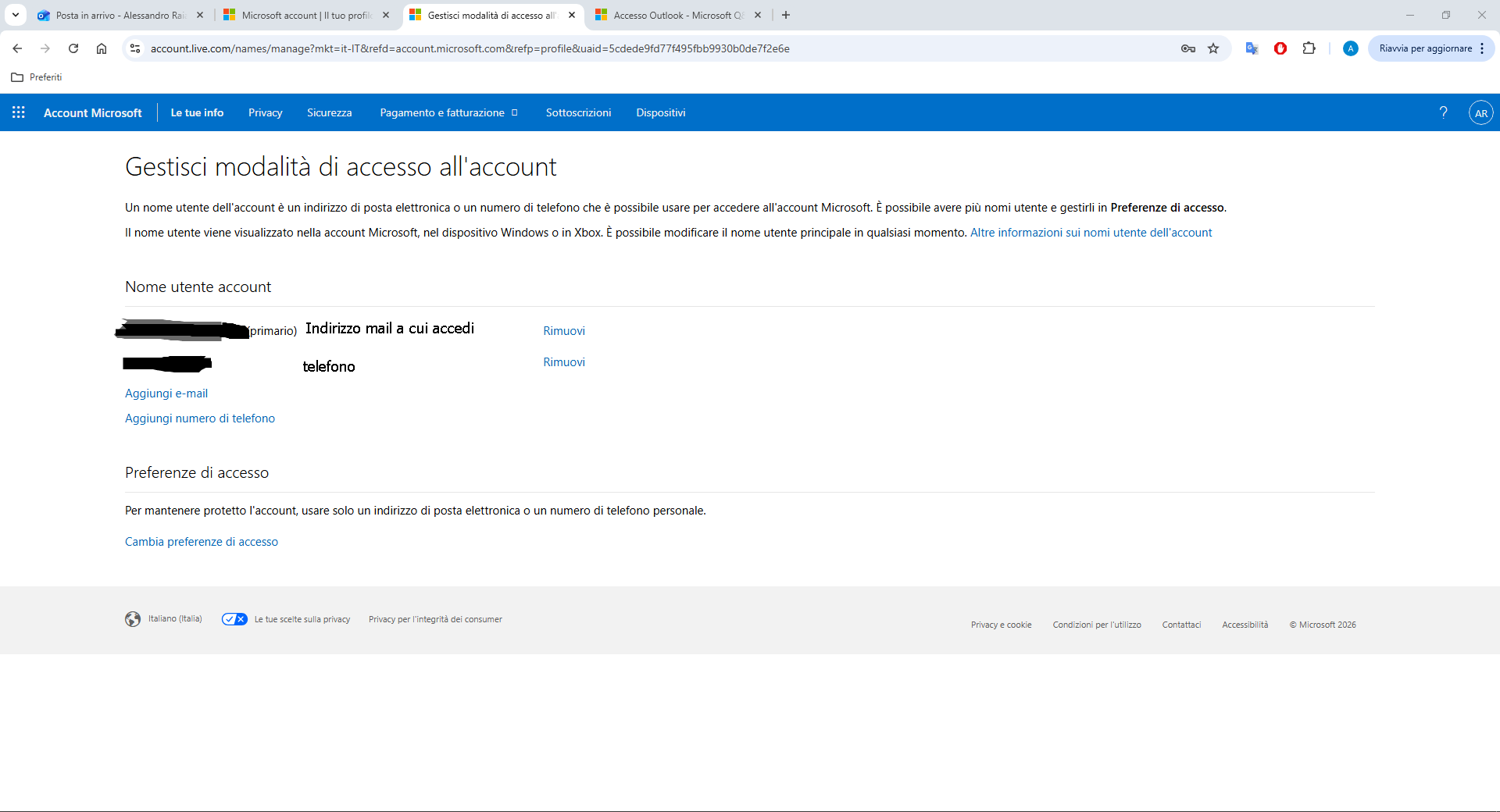Open the Sicurezza section
The width and height of the screenshot is (1500, 812).
(x=330, y=112)
